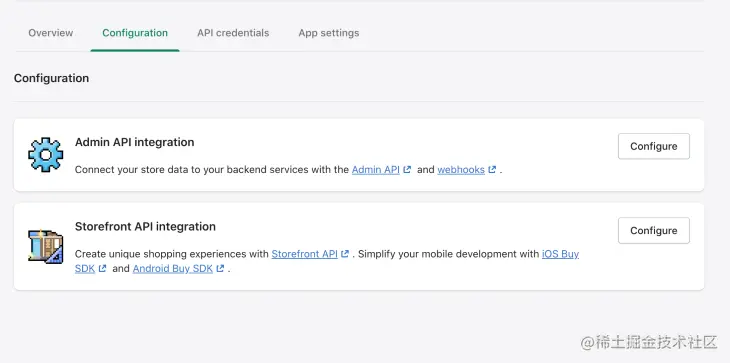Configure the Admin API integration
Screen dimensions: 730x363
click(x=654, y=146)
